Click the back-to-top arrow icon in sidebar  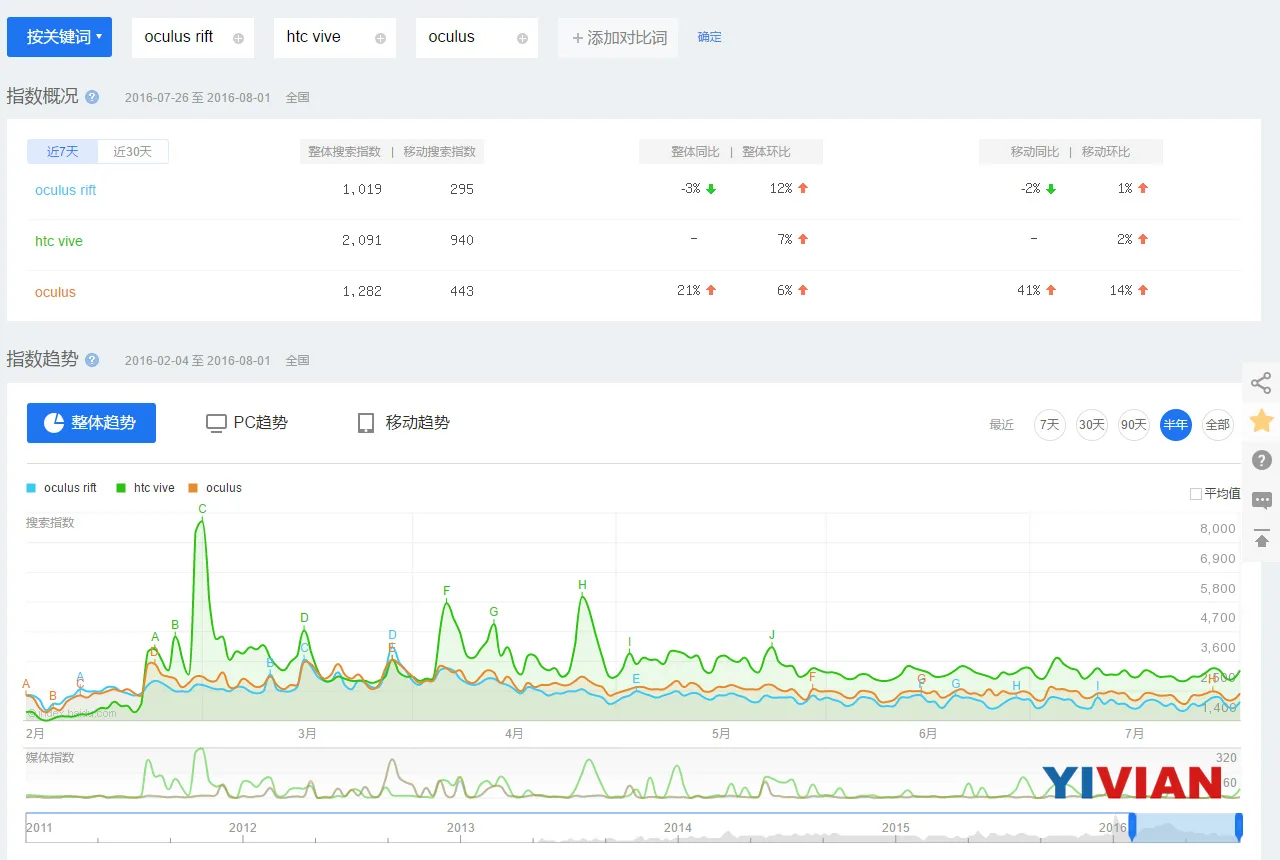[1261, 539]
